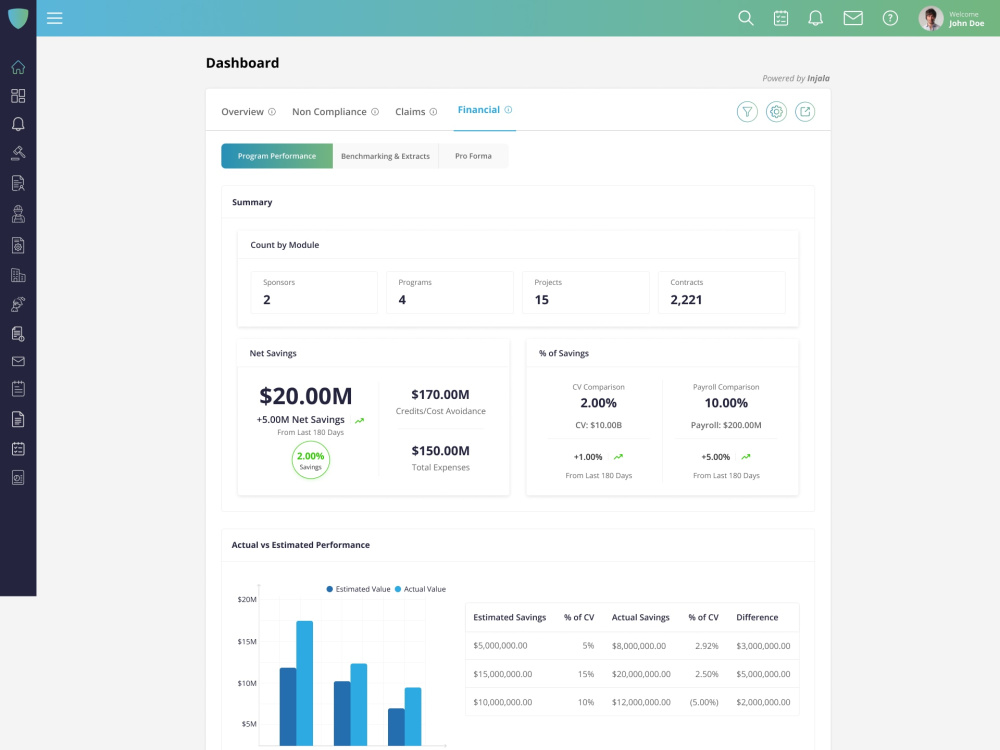Open Benchmarking & Extracts sub-tab
Screen dimensions: 1000x750
click(x=385, y=156)
